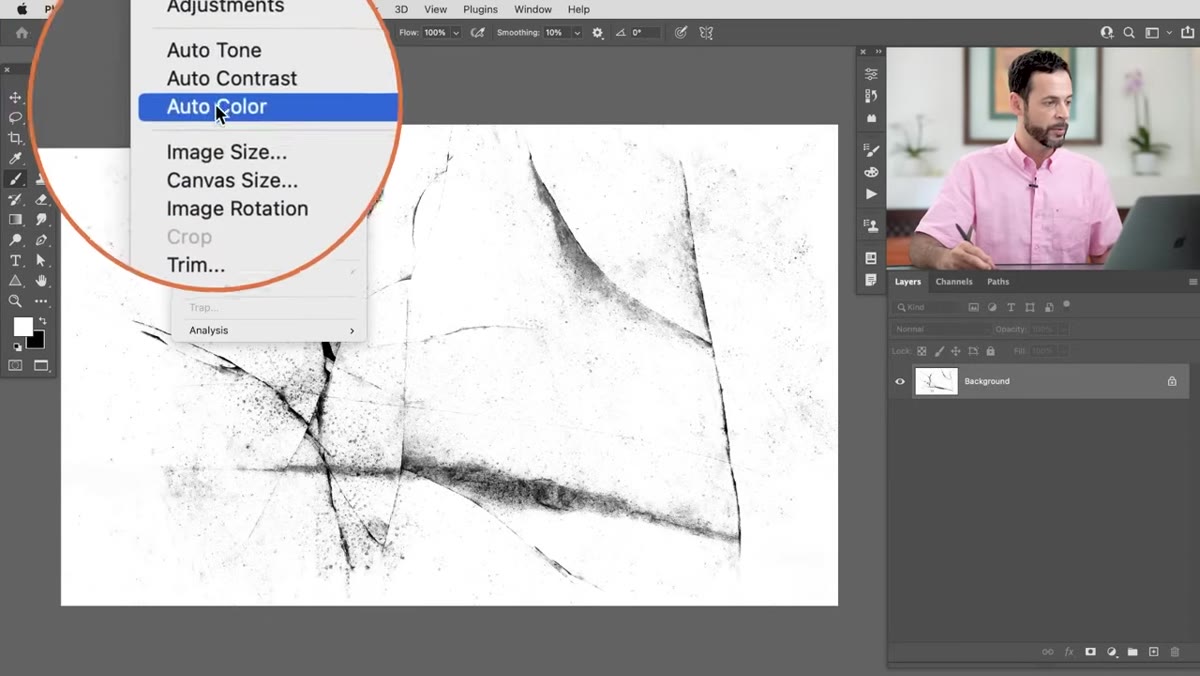
Task: Open the View menu
Action: coord(435,9)
